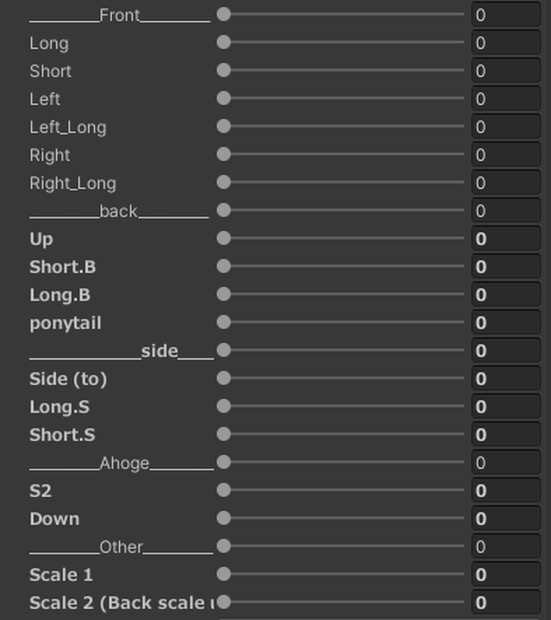Click the Right value input box
The height and width of the screenshot is (620, 551).
506,155
